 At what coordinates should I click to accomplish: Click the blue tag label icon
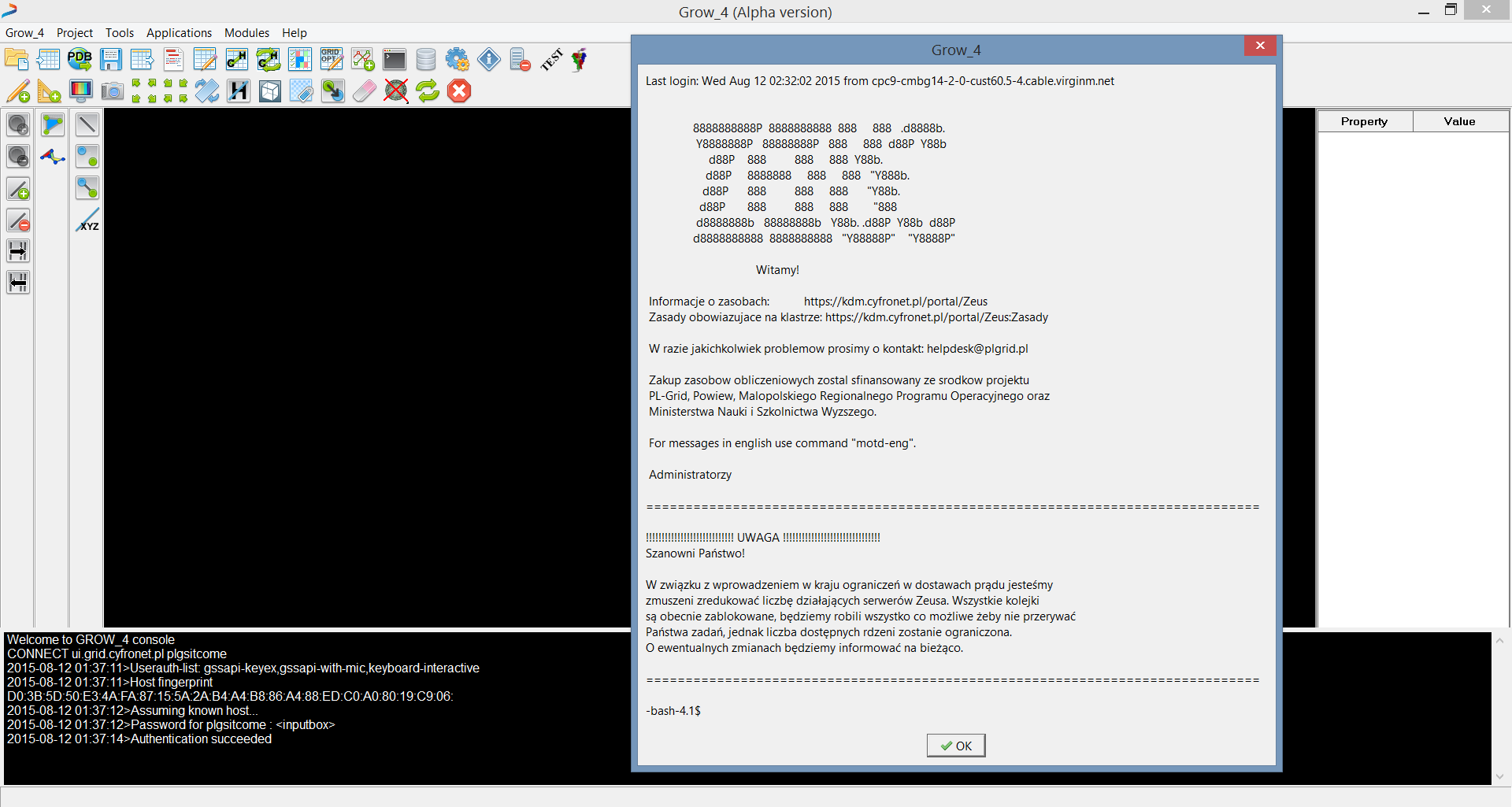coord(302,91)
